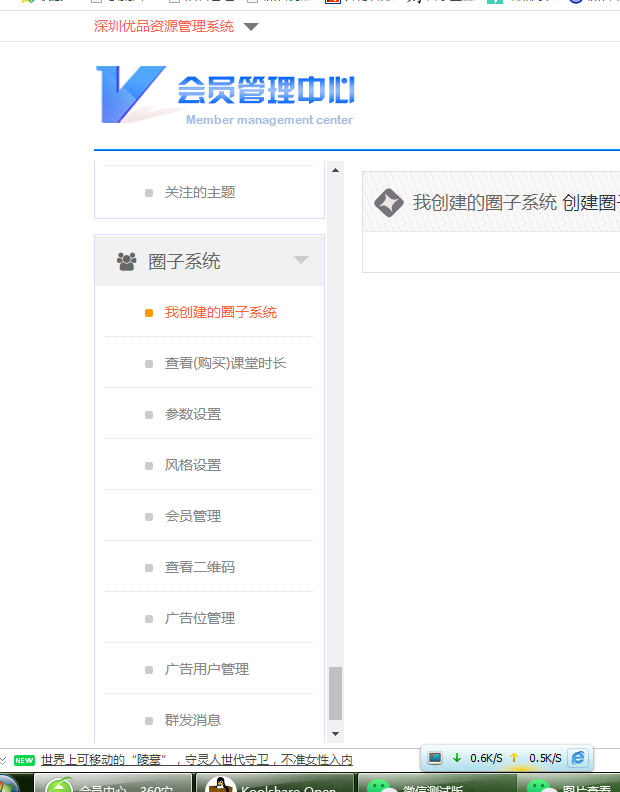
Task: Go to 查看(购买)课堂时长
Action: coord(225,364)
